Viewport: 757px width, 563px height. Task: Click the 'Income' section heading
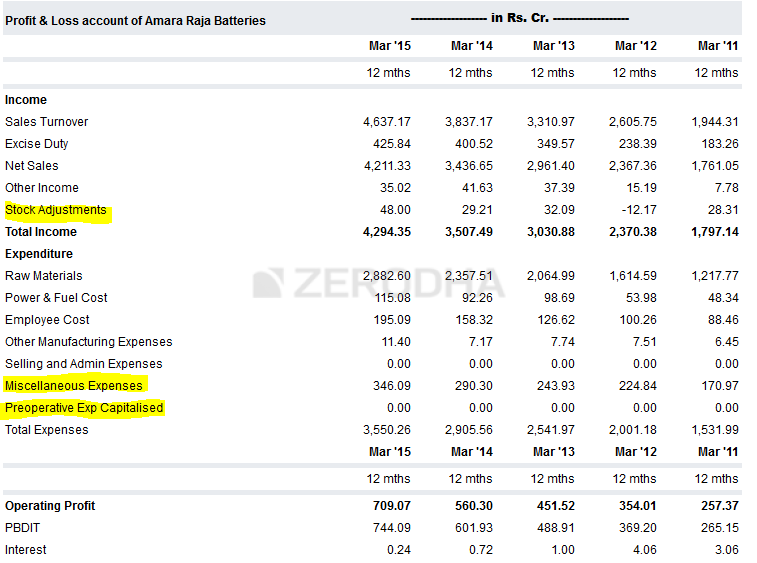click(x=26, y=100)
